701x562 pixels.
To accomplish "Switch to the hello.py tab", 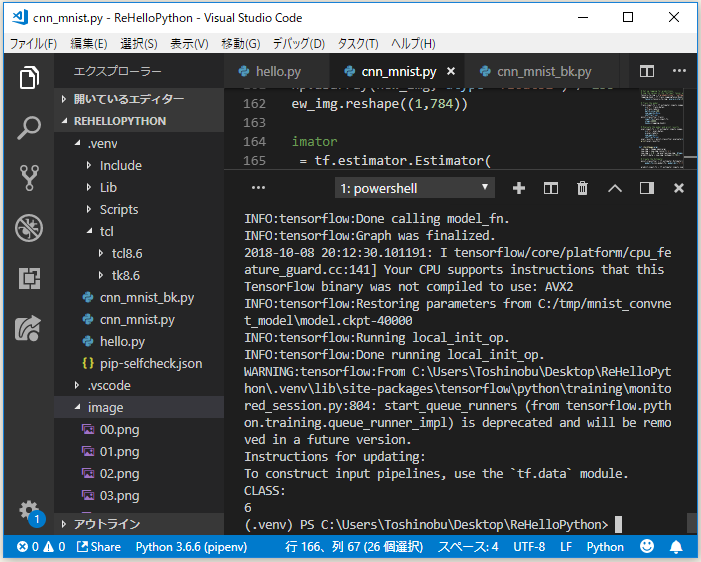I will pos(277,71).
